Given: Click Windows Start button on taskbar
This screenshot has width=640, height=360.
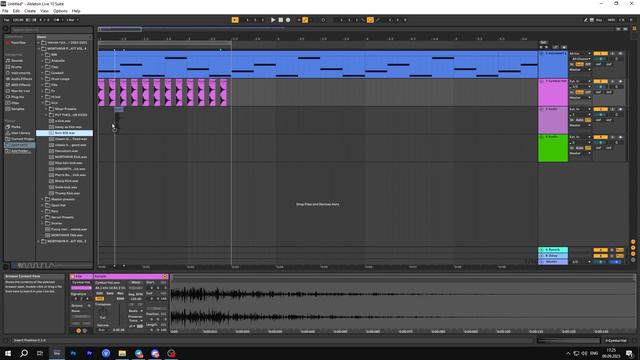Looking at the screenshot, I should click(x=8, y=353).
